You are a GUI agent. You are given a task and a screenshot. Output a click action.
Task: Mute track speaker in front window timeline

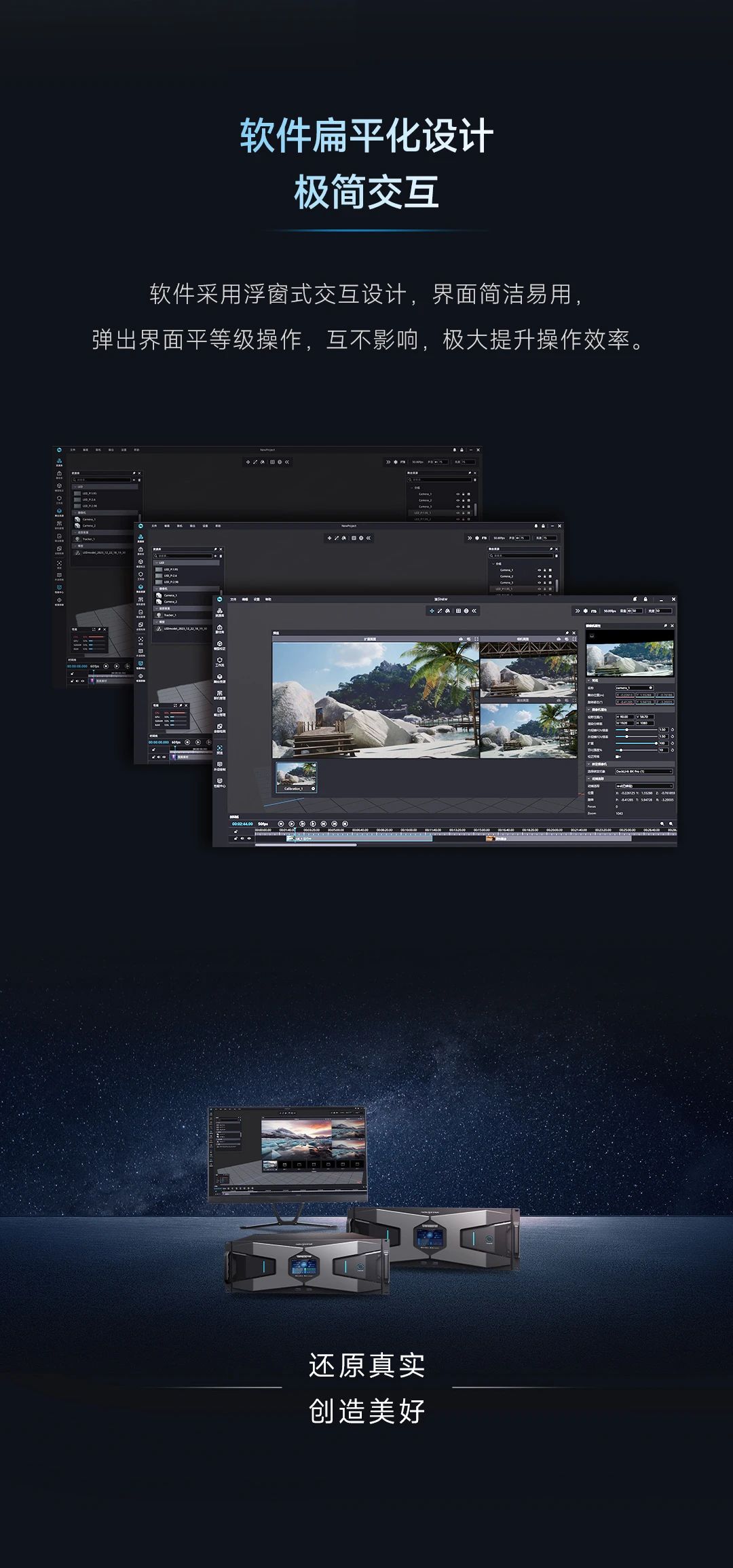pos(242,838)
